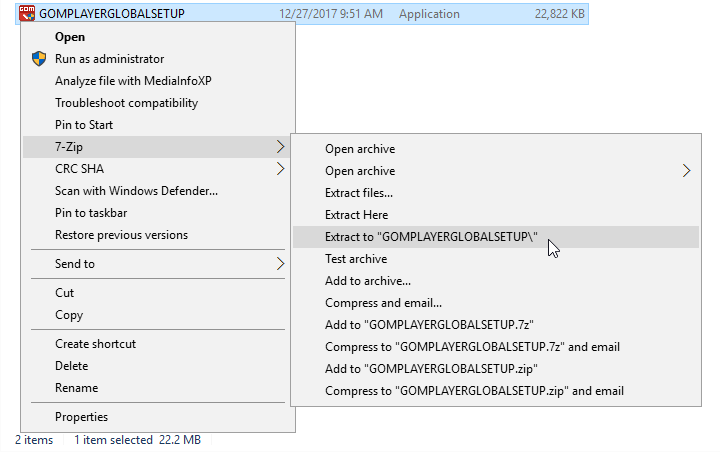Expand the Send to submenu arrow

(281, 264)
